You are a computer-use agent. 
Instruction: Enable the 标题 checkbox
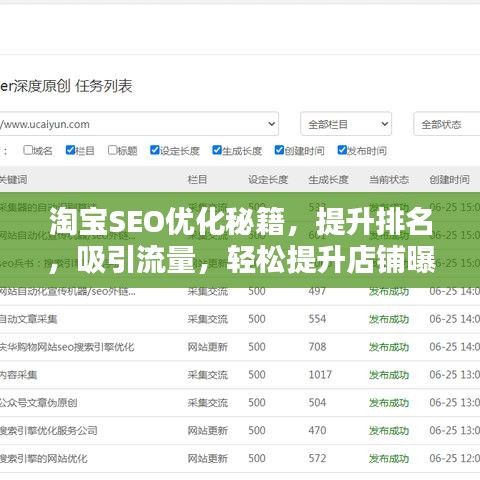point(113,150)
